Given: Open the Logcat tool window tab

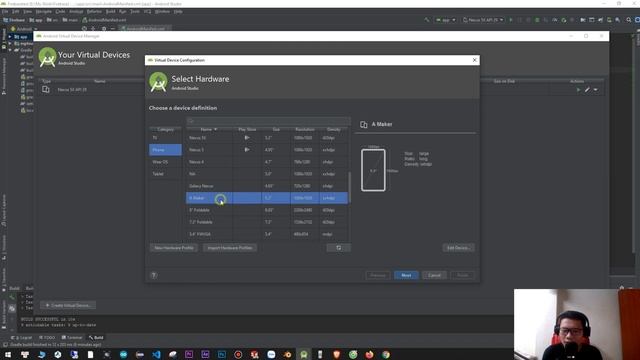Looking at the screenshot, I should coord(21,338).
